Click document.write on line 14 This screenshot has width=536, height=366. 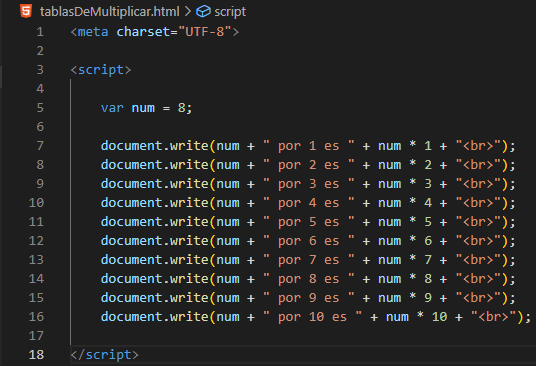coord(155,279)
